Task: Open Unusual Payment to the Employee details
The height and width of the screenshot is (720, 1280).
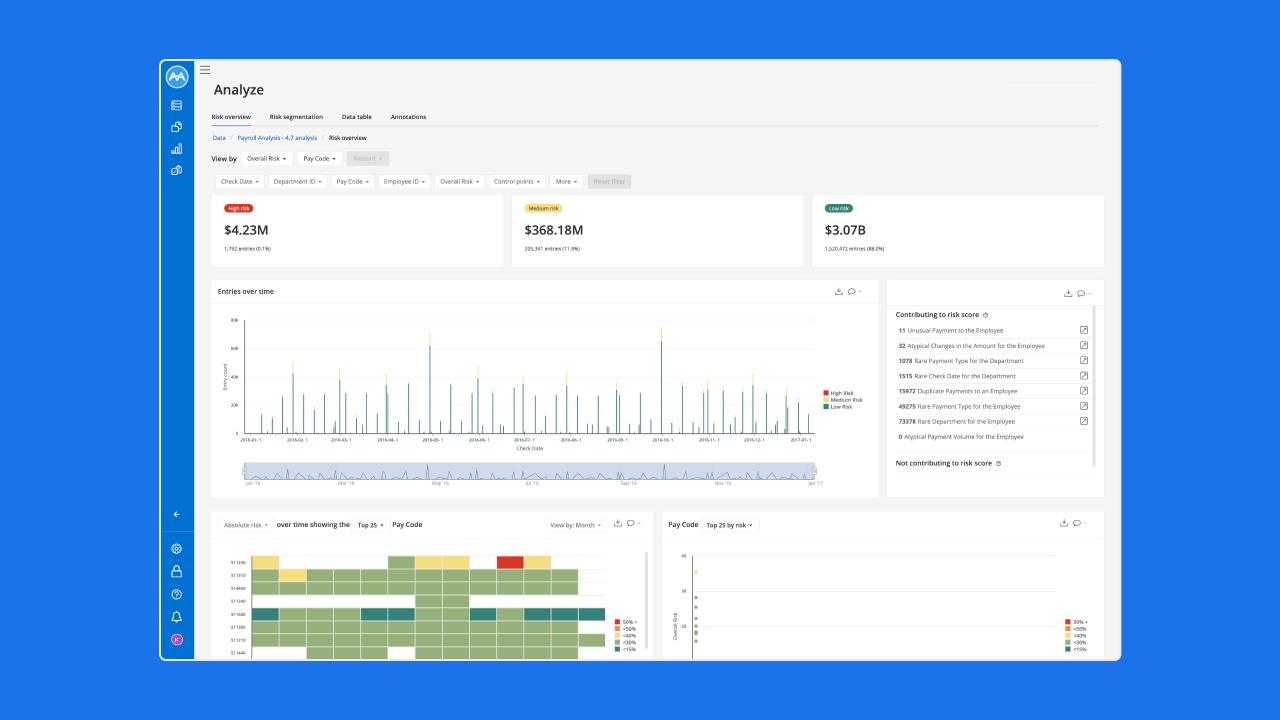Action: click(x=1084, y=330)
